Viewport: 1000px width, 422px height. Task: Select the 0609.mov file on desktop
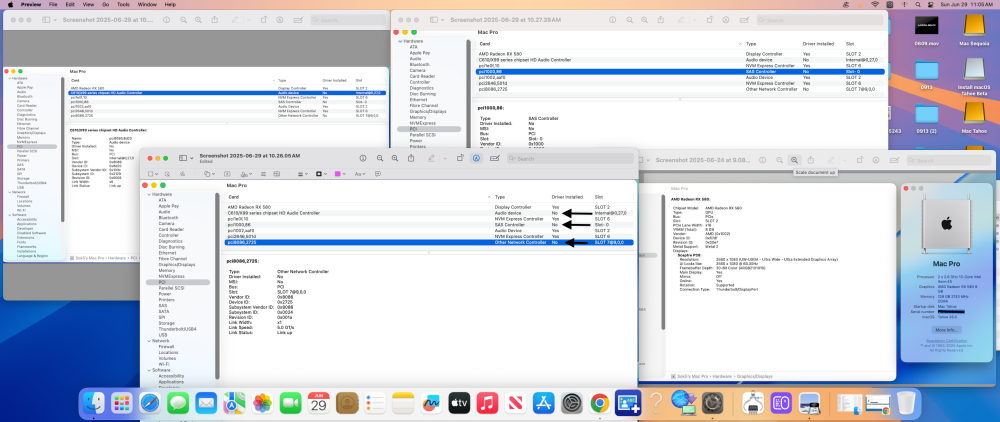pyautogui.click(x=926, y=30)
